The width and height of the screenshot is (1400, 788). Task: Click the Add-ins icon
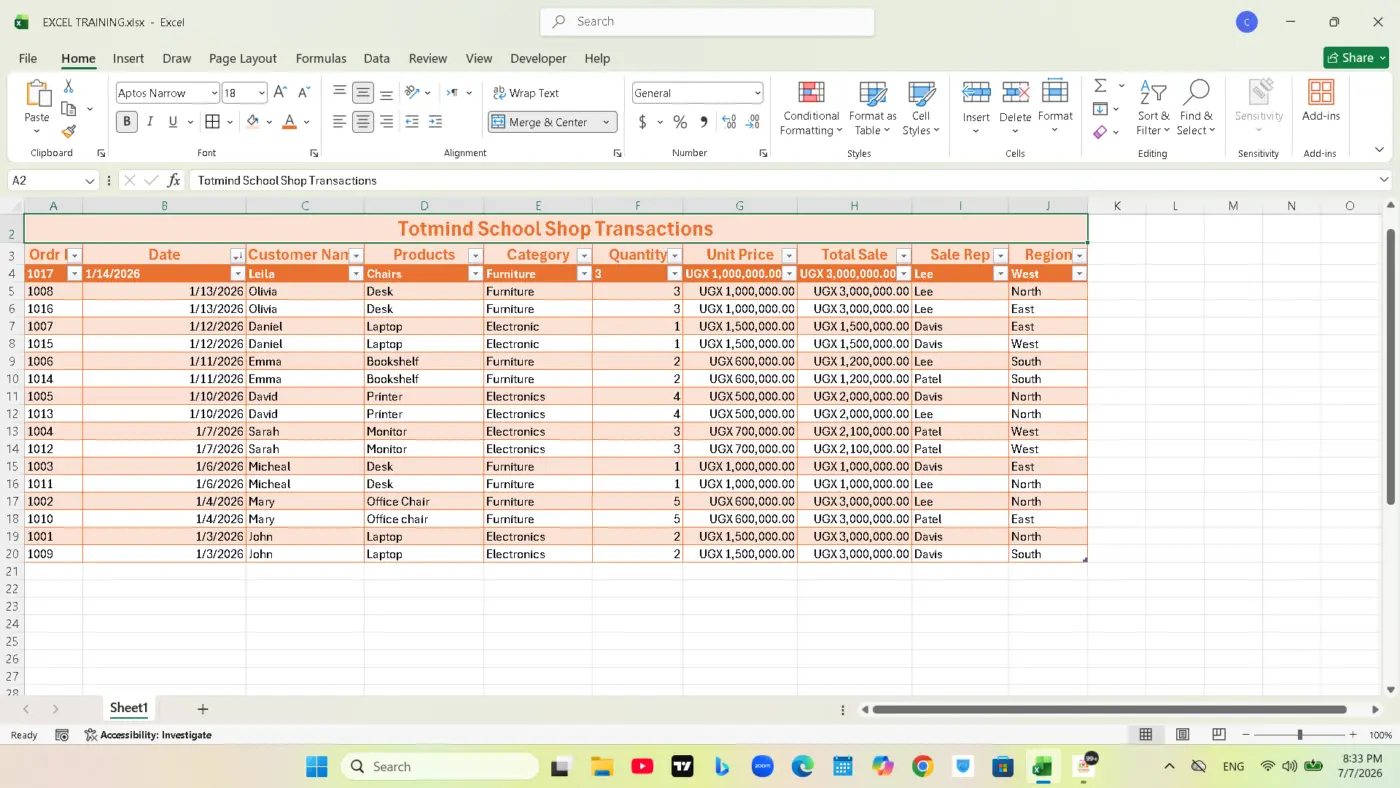tap(1321, 93)
